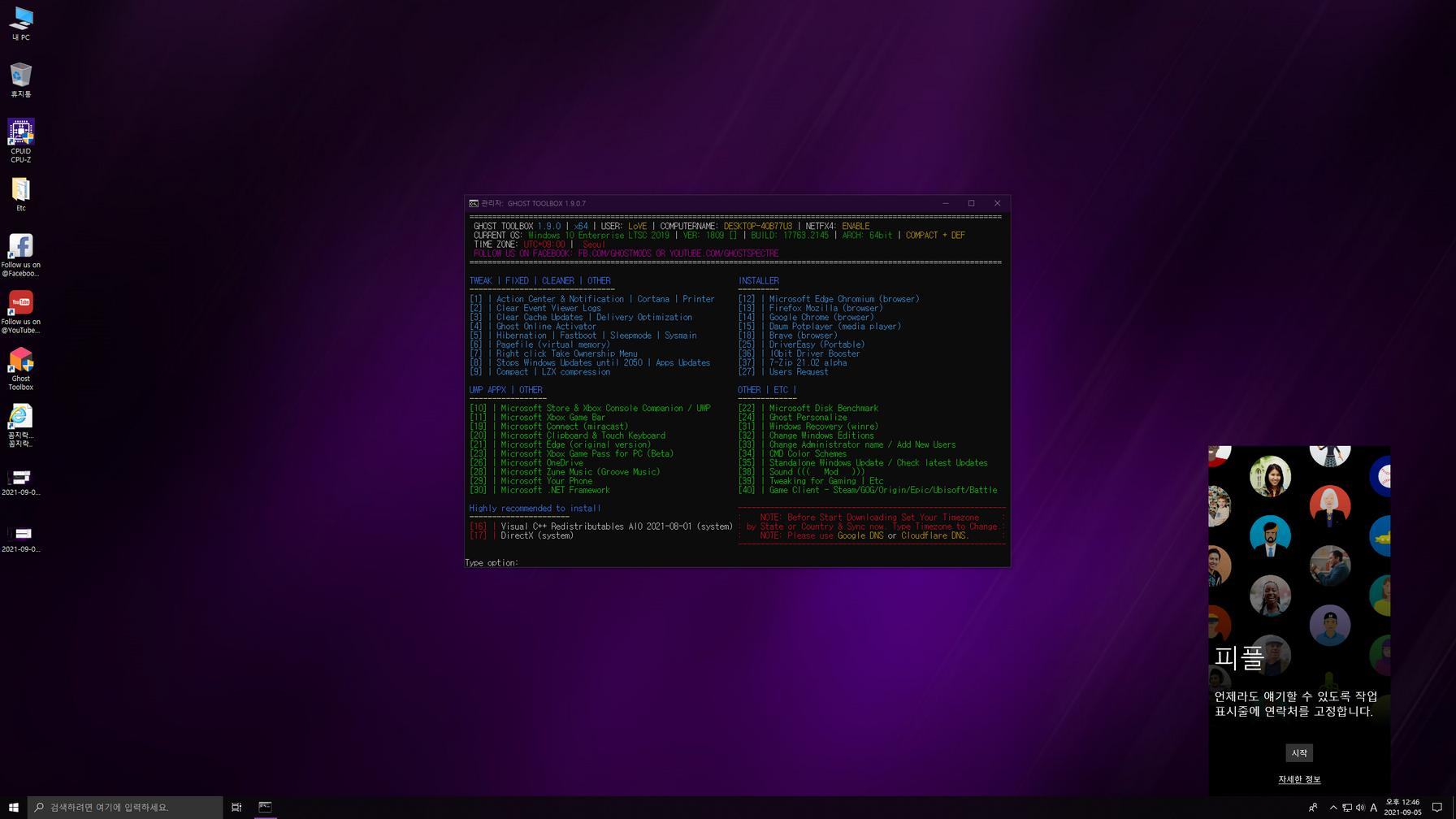This screenshot has width=1456, height=819.
Task: Open Follow us on Facebook shortcut
Action: 21,255
